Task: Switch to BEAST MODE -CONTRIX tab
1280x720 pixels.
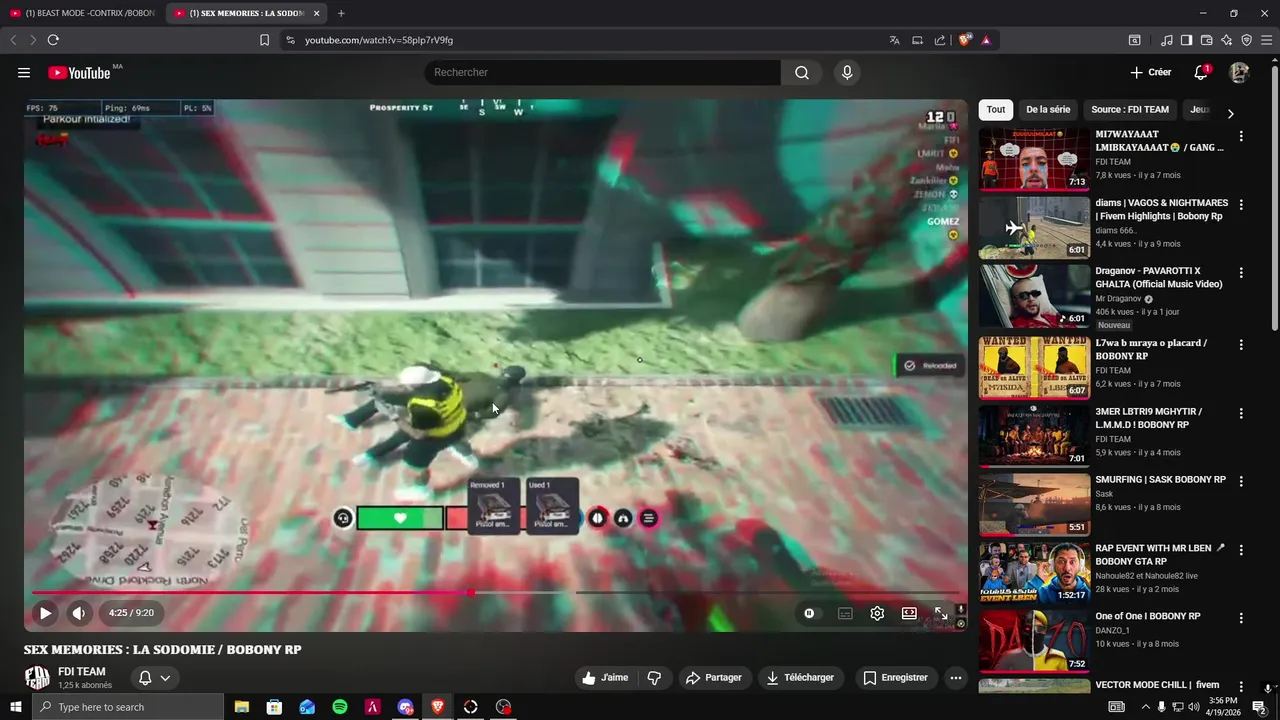Action: coord(82,13)
